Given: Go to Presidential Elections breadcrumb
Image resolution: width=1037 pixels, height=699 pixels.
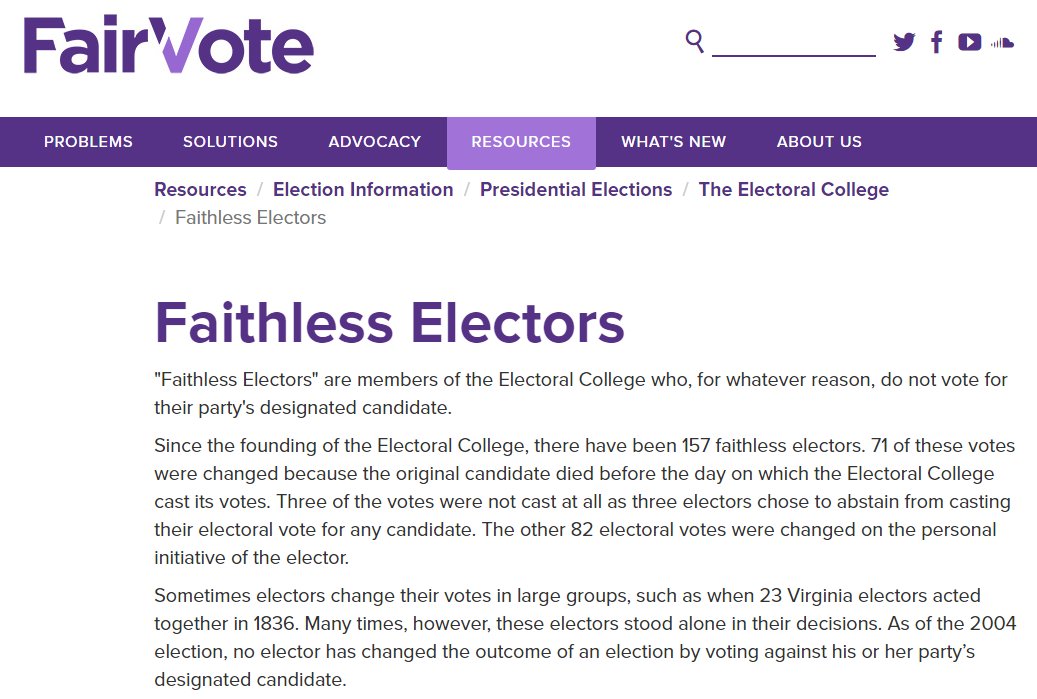Looking at the screenshot, I should (x=576, y=190).
